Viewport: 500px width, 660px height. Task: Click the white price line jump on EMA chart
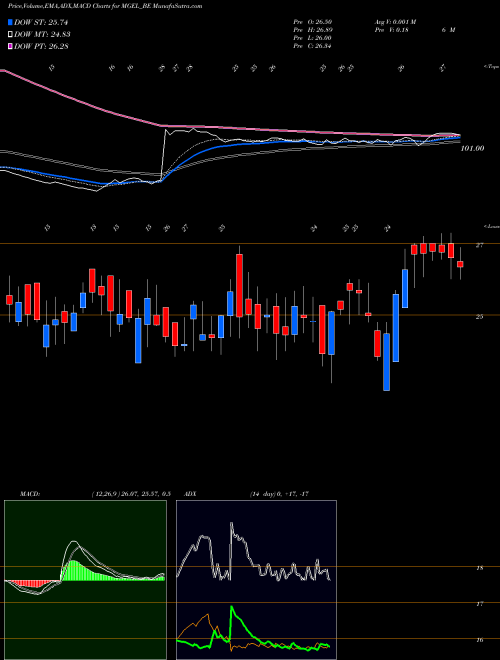tap(163, 154)
